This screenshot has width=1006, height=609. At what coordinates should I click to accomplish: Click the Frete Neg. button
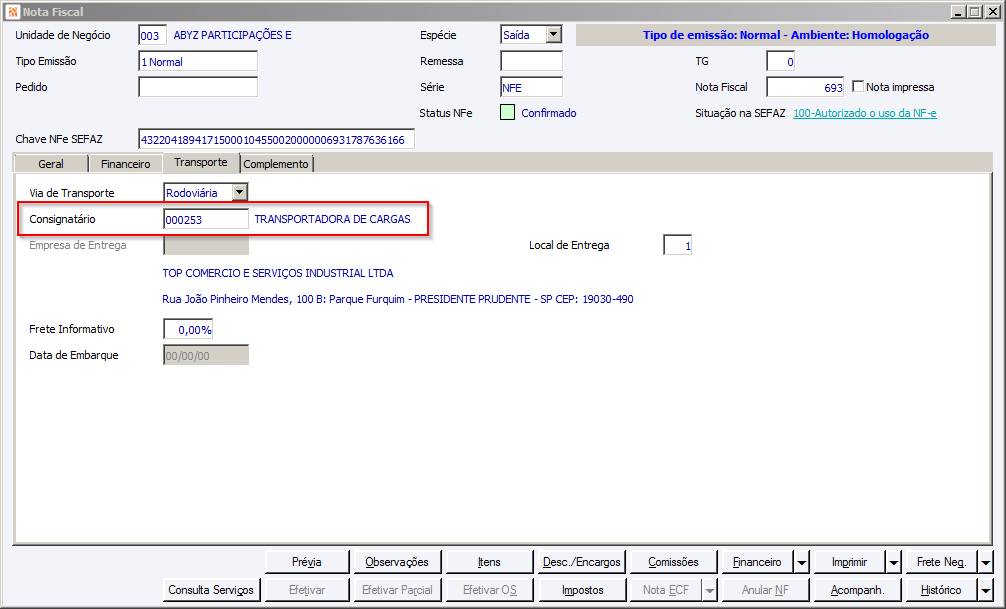[x=941, y=562]
